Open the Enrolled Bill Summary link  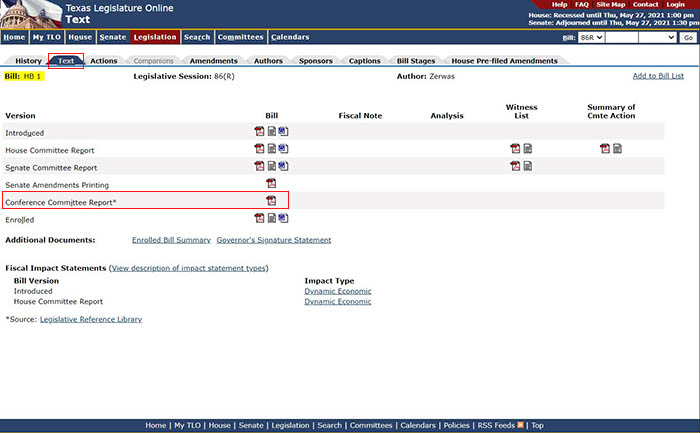click(x=171, y=240)
